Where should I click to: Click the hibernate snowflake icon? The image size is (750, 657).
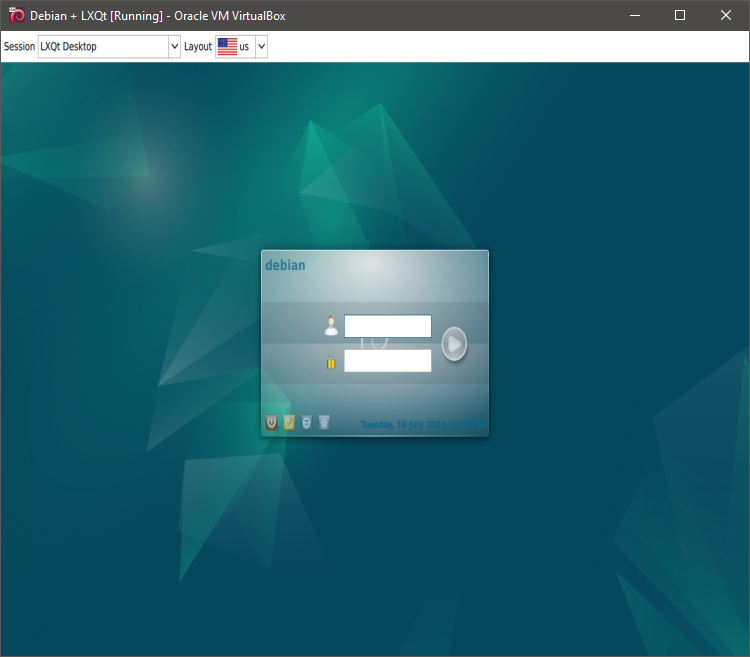[324, 422]
